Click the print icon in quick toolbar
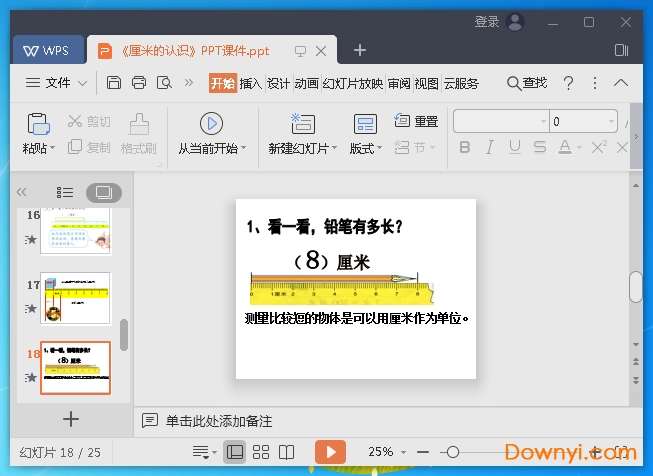This screenshot has width=653, height=476. click(x=139, y=83)
